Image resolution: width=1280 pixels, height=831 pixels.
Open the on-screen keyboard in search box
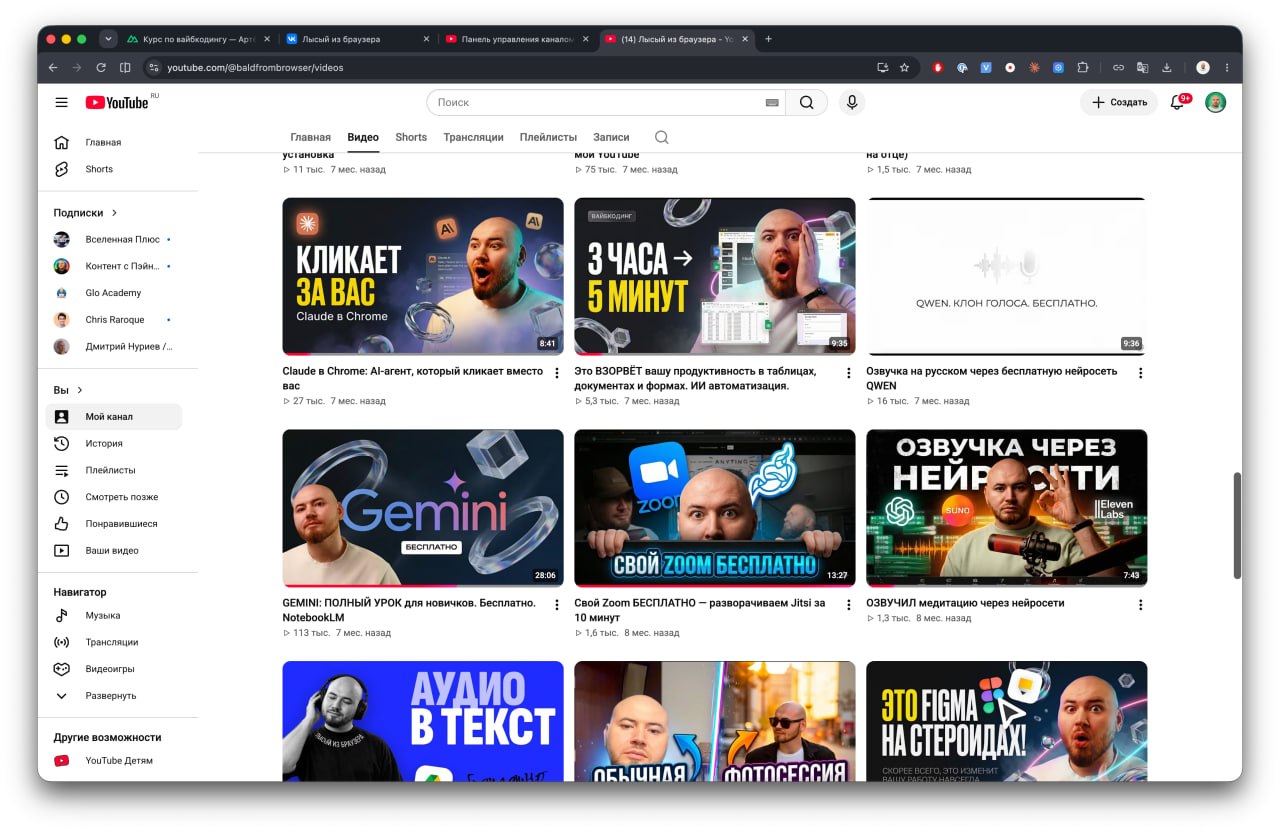[772, 102]
